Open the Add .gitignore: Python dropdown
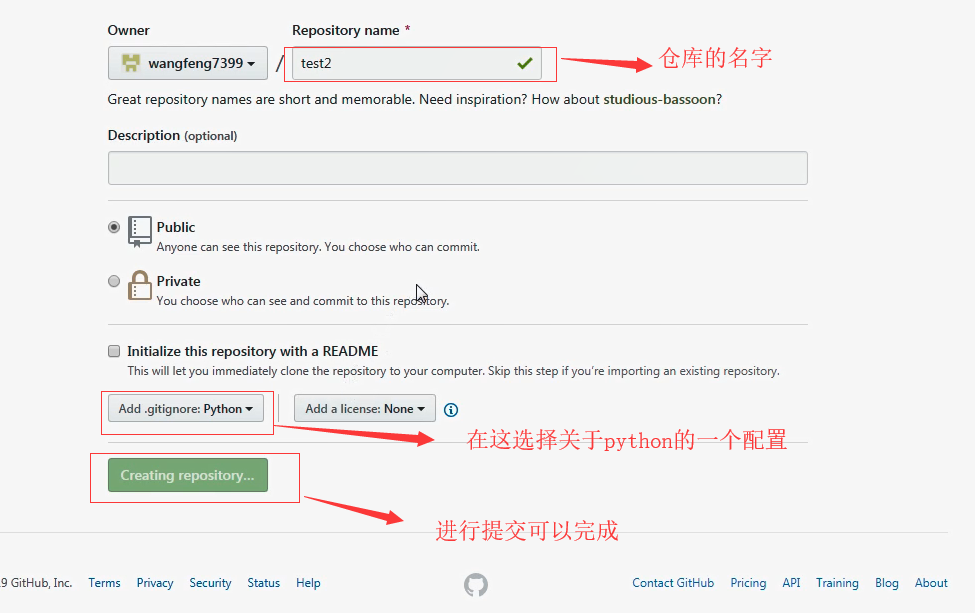 tap(186, 408)
